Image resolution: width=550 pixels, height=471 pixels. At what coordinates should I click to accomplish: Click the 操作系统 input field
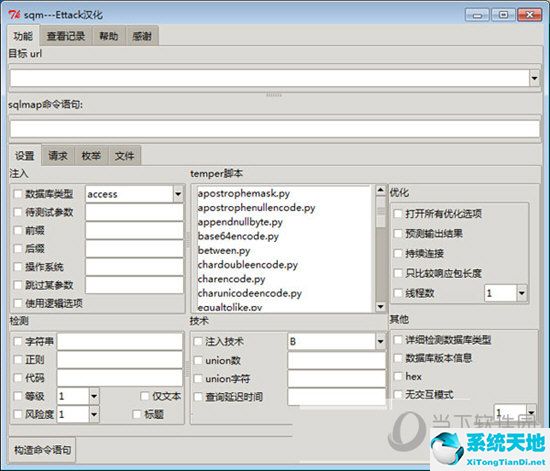click(x=134, y=267)
